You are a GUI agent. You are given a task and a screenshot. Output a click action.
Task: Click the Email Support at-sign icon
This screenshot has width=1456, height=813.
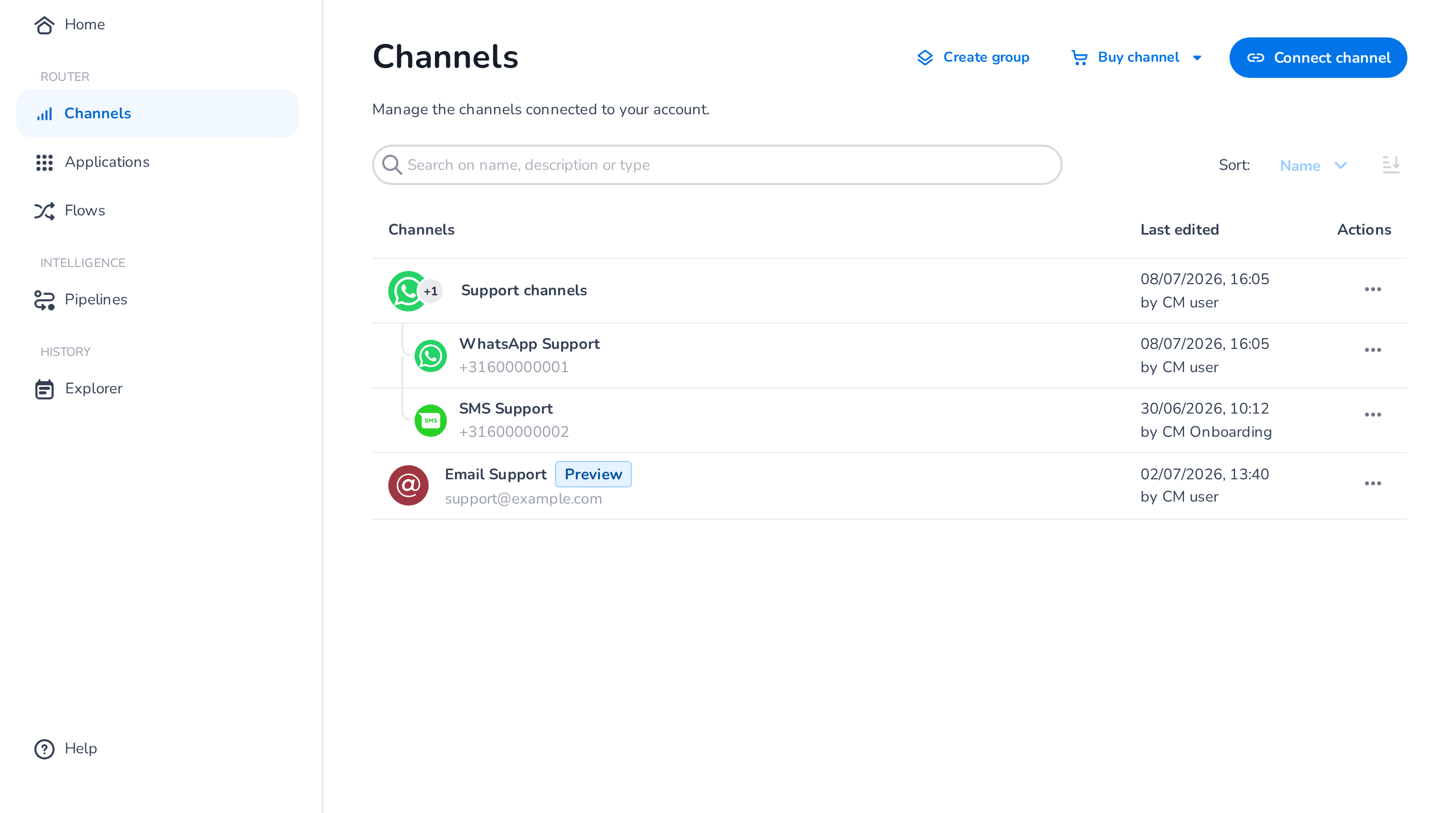click(x=408, y=485)
